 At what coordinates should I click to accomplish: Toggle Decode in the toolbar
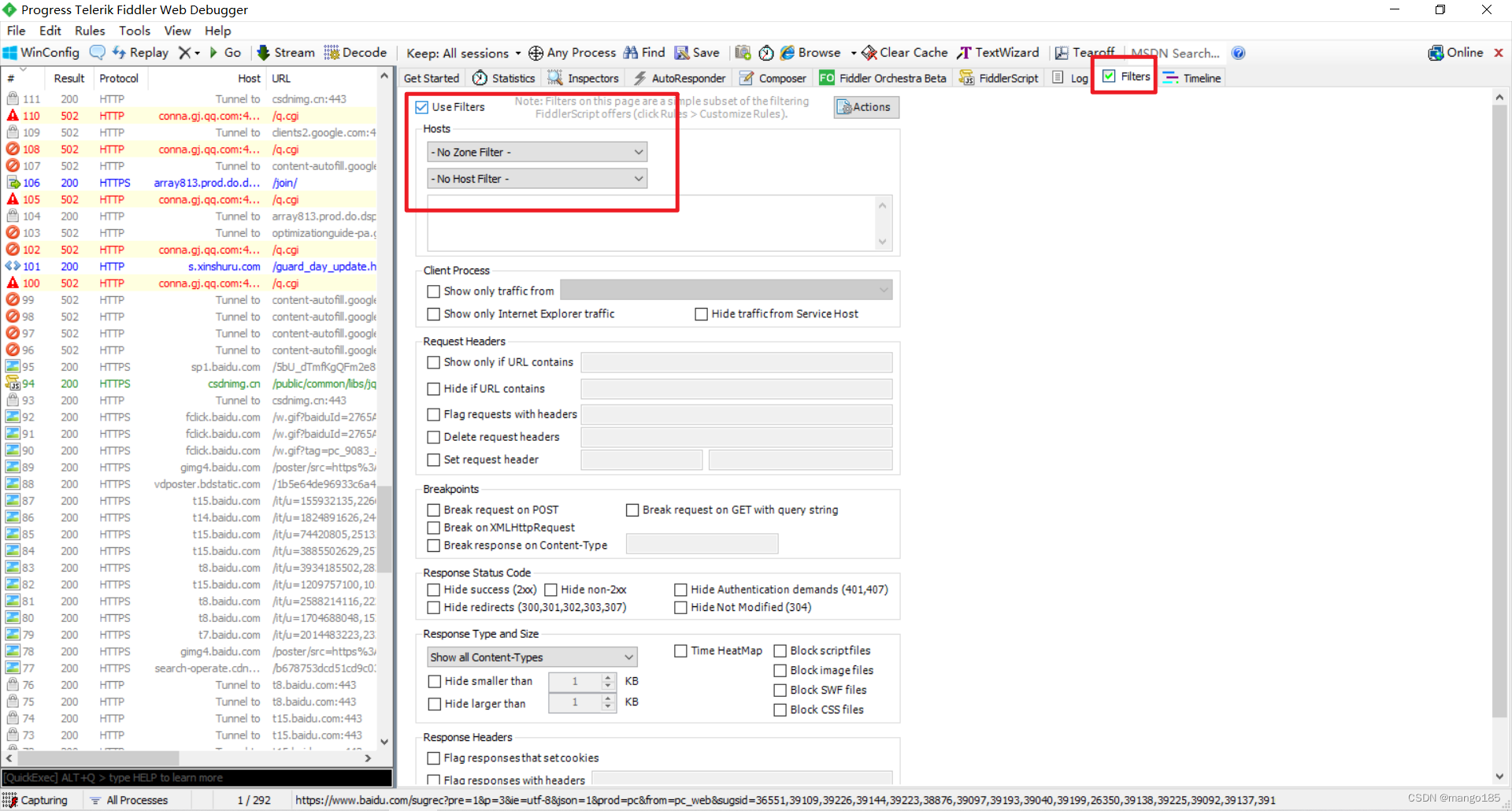(355, 53)
